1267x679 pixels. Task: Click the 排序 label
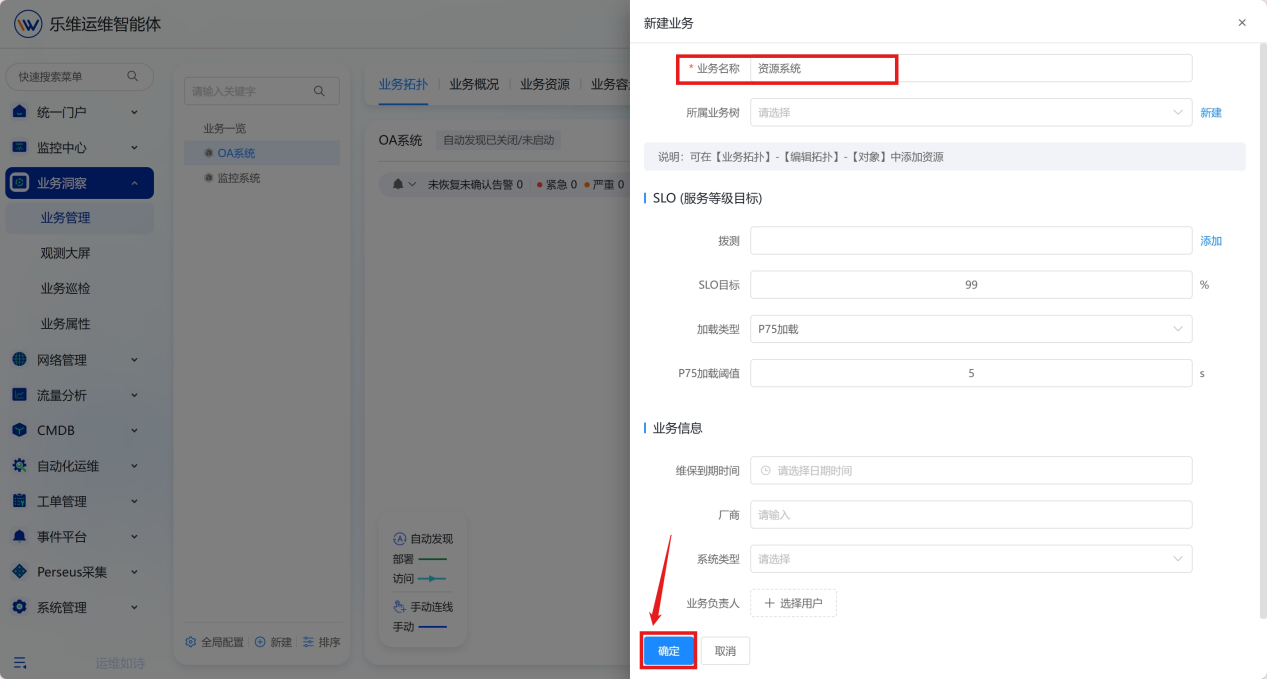[x=329, y=642]
